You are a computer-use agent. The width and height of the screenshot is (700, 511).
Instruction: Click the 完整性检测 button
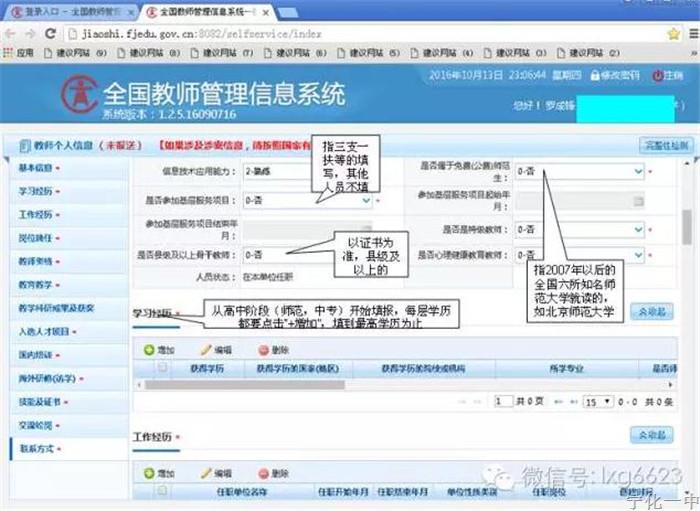(667, 145)
